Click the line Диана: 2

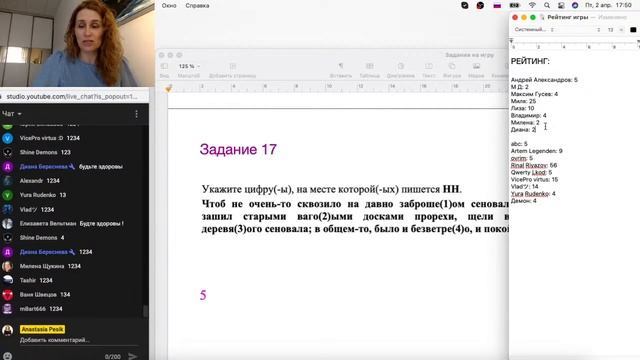[523, 130]
